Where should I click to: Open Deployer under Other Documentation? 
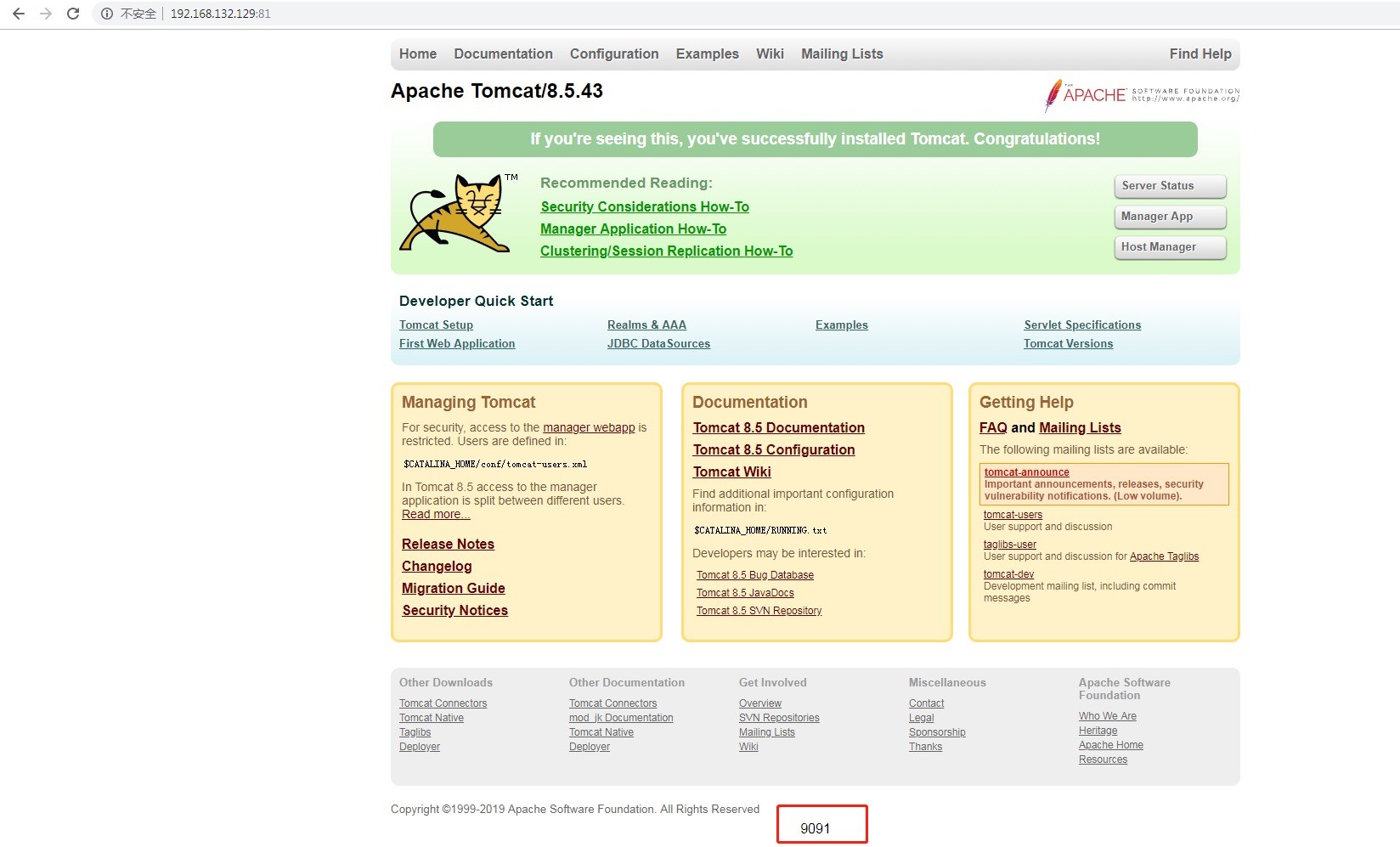pos(590,747)
